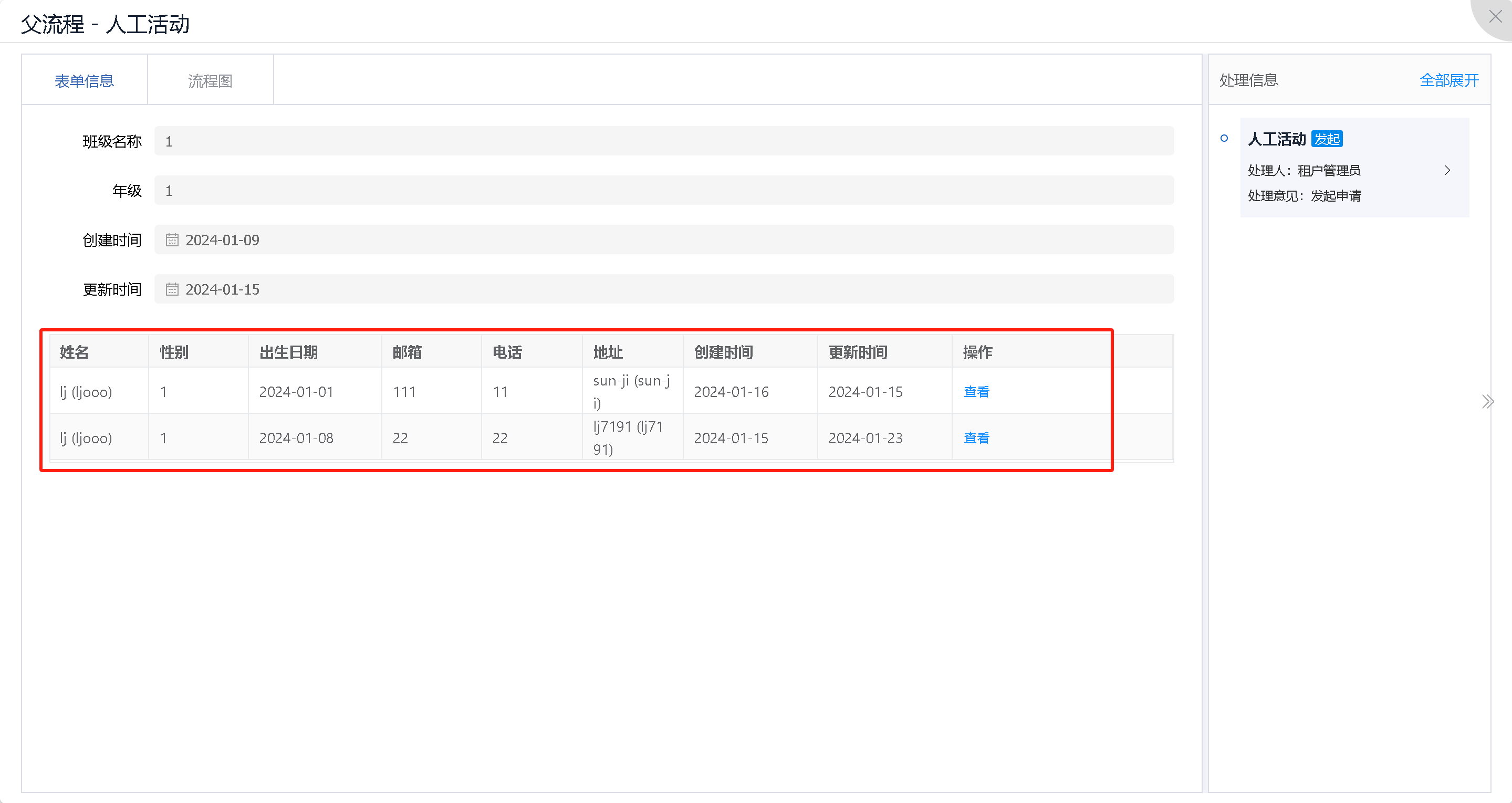The image size is (1512, 803).
Task: Click the timeline circle marker for 人工活动
Action: 1224,139
